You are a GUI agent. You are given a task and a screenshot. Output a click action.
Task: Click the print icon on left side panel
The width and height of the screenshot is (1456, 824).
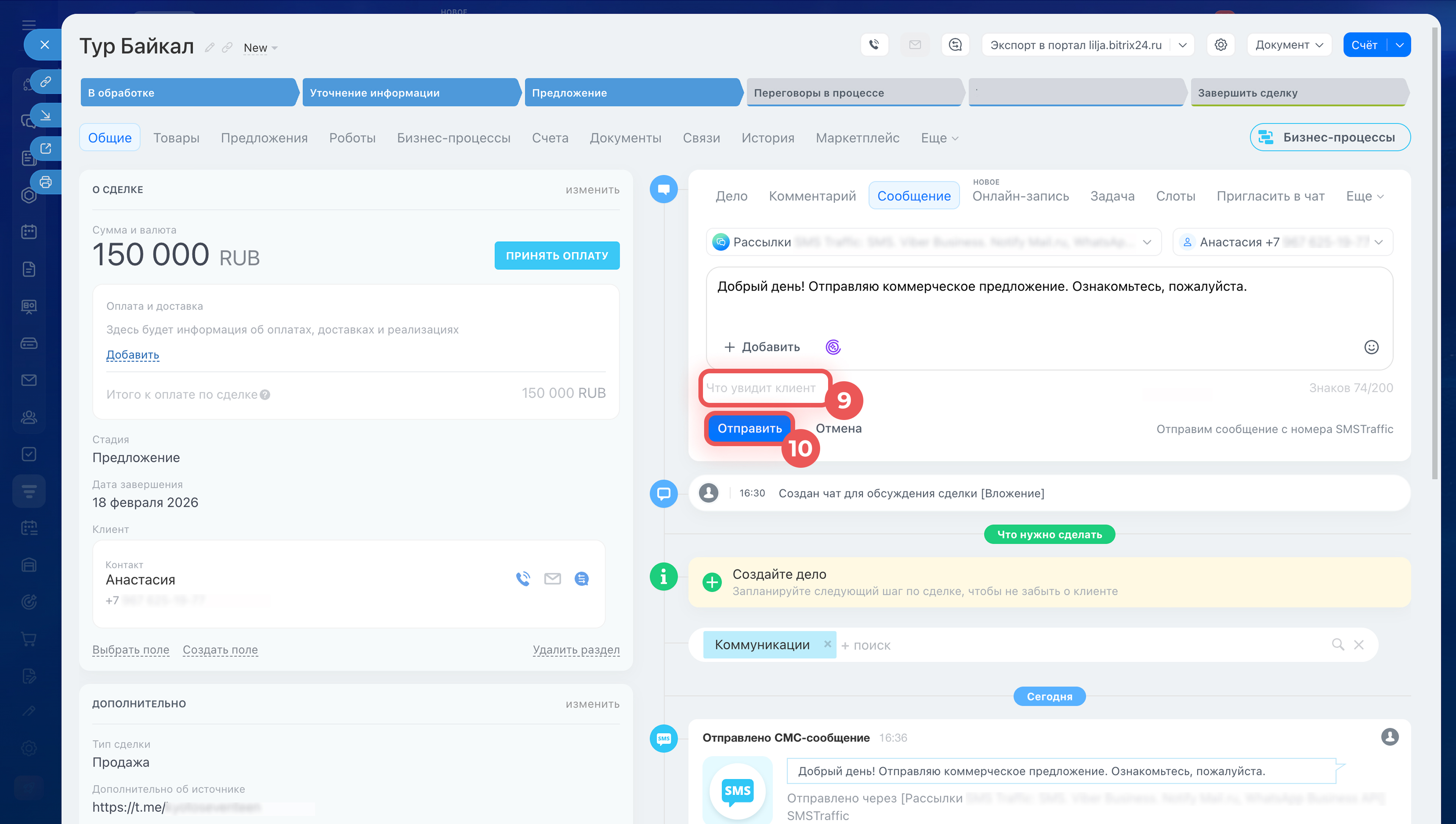[46, 182]
